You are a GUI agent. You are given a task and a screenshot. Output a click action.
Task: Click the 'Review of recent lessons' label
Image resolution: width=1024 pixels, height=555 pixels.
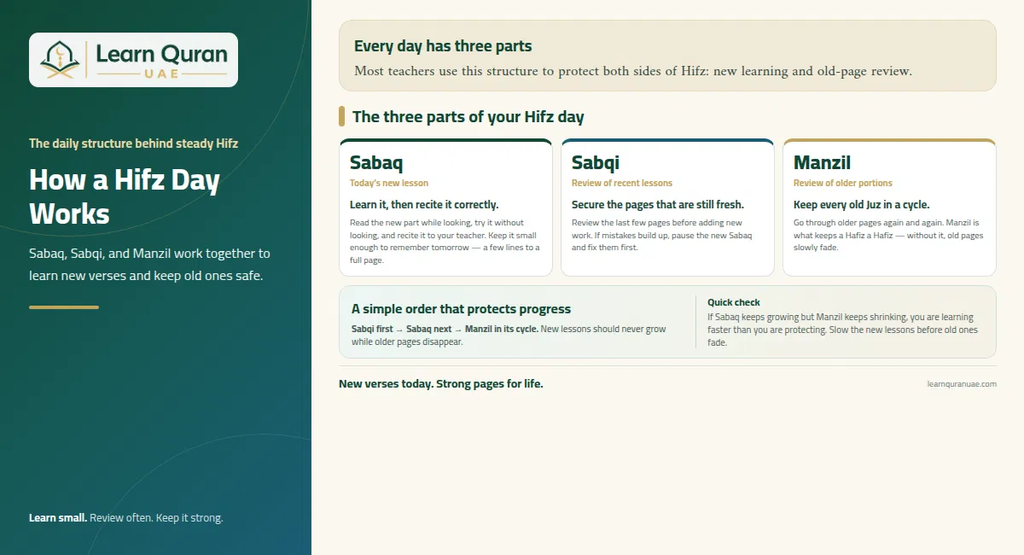point(622,183)
